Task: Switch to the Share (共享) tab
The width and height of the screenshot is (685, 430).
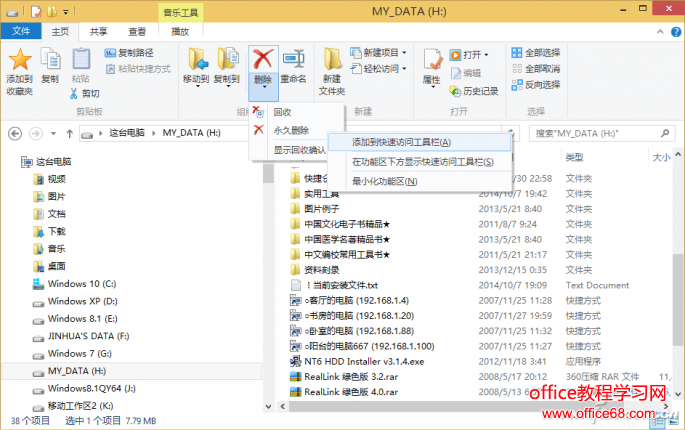Action: [x=98, y=31]
